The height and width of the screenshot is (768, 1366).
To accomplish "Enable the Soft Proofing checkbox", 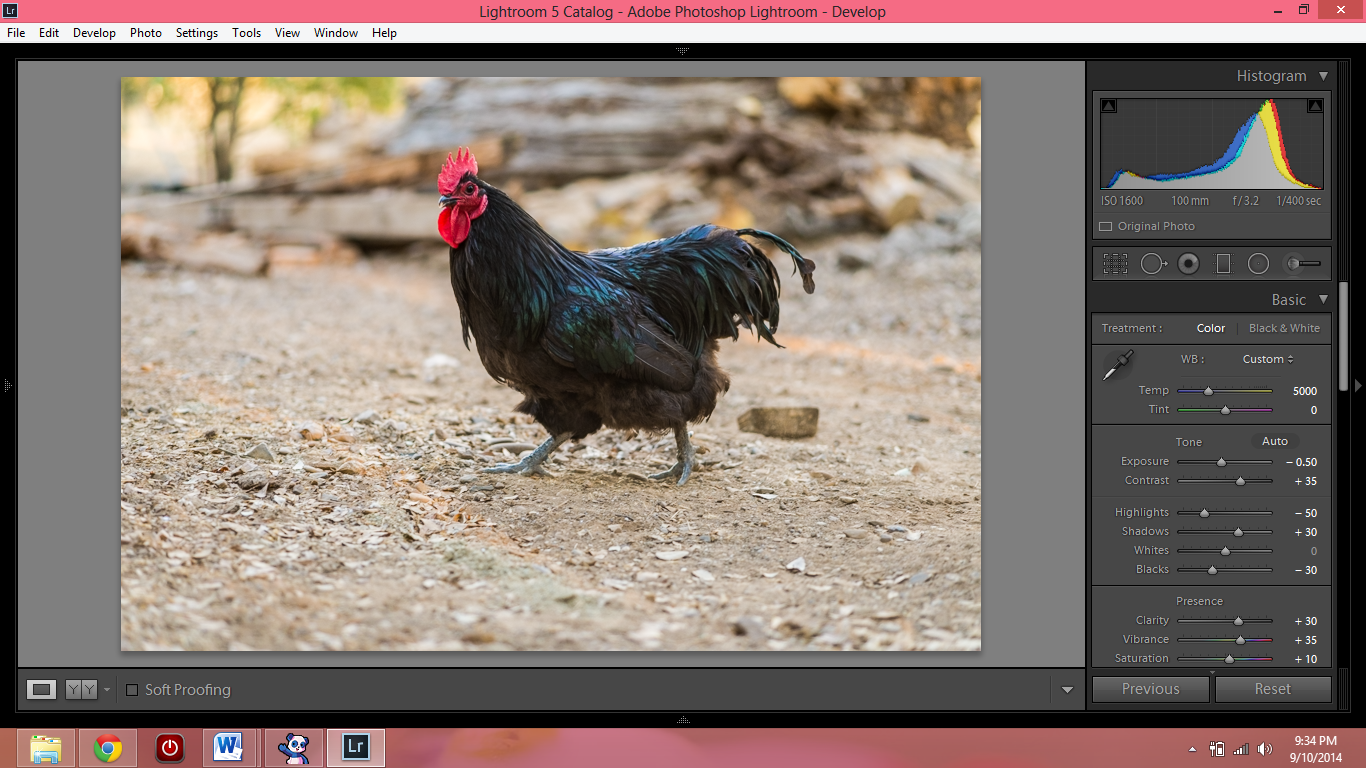I will click(132, 690).
